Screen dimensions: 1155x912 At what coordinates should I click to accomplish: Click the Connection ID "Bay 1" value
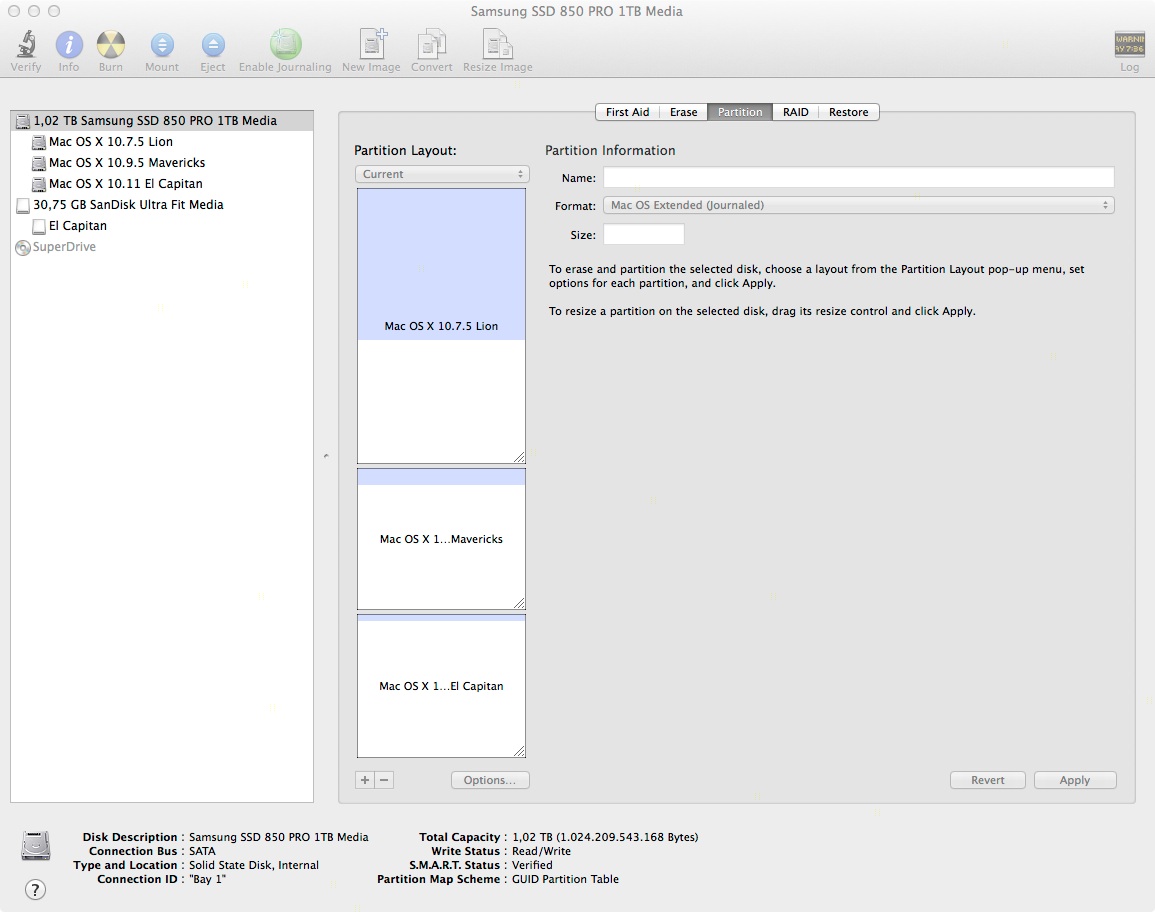(x=207, y=879)
